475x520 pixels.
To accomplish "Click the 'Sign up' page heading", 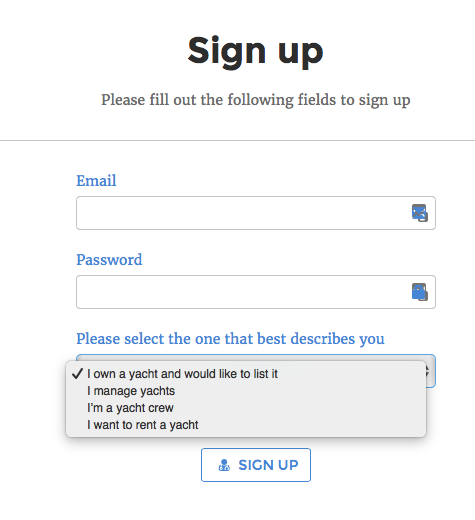I will point(256,52).
